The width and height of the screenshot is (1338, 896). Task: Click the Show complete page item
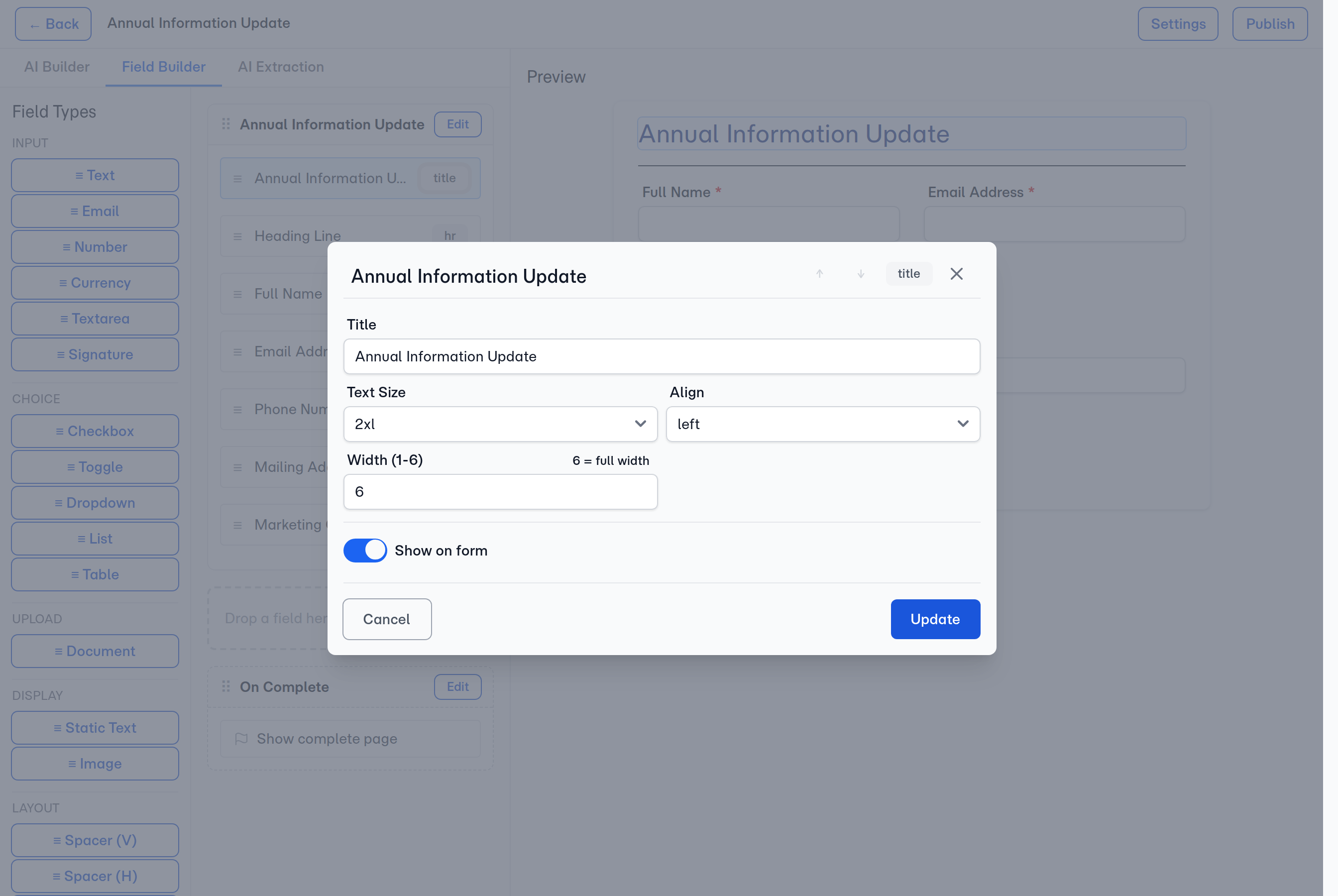[x=350, y=739]
